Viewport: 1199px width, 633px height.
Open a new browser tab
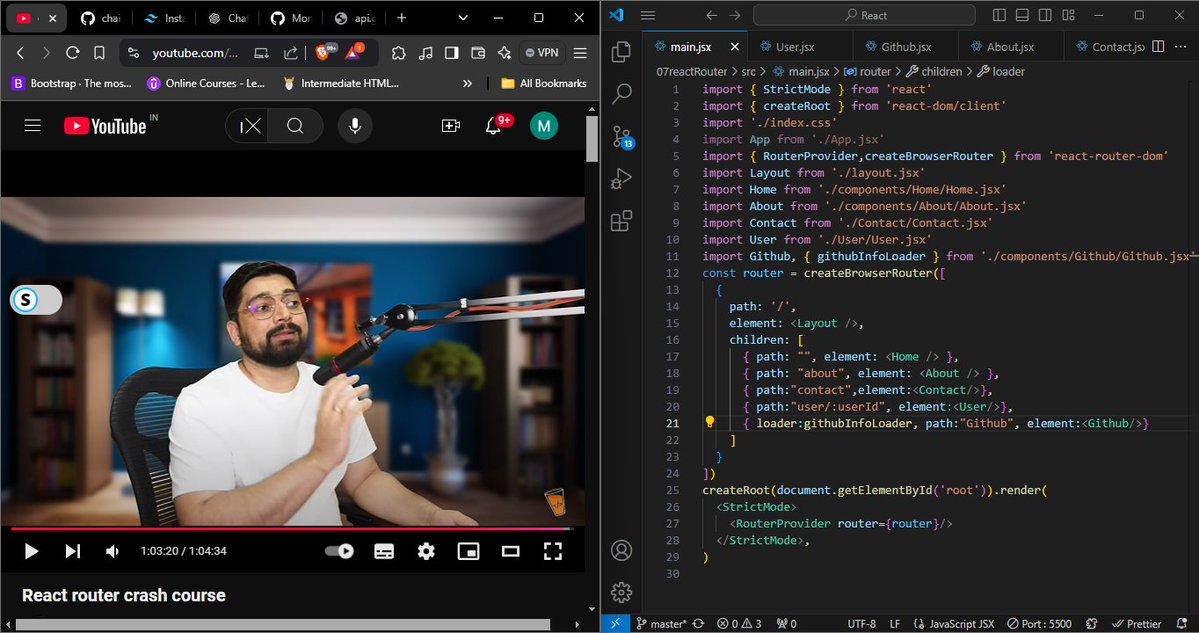[x=401, y=18]
